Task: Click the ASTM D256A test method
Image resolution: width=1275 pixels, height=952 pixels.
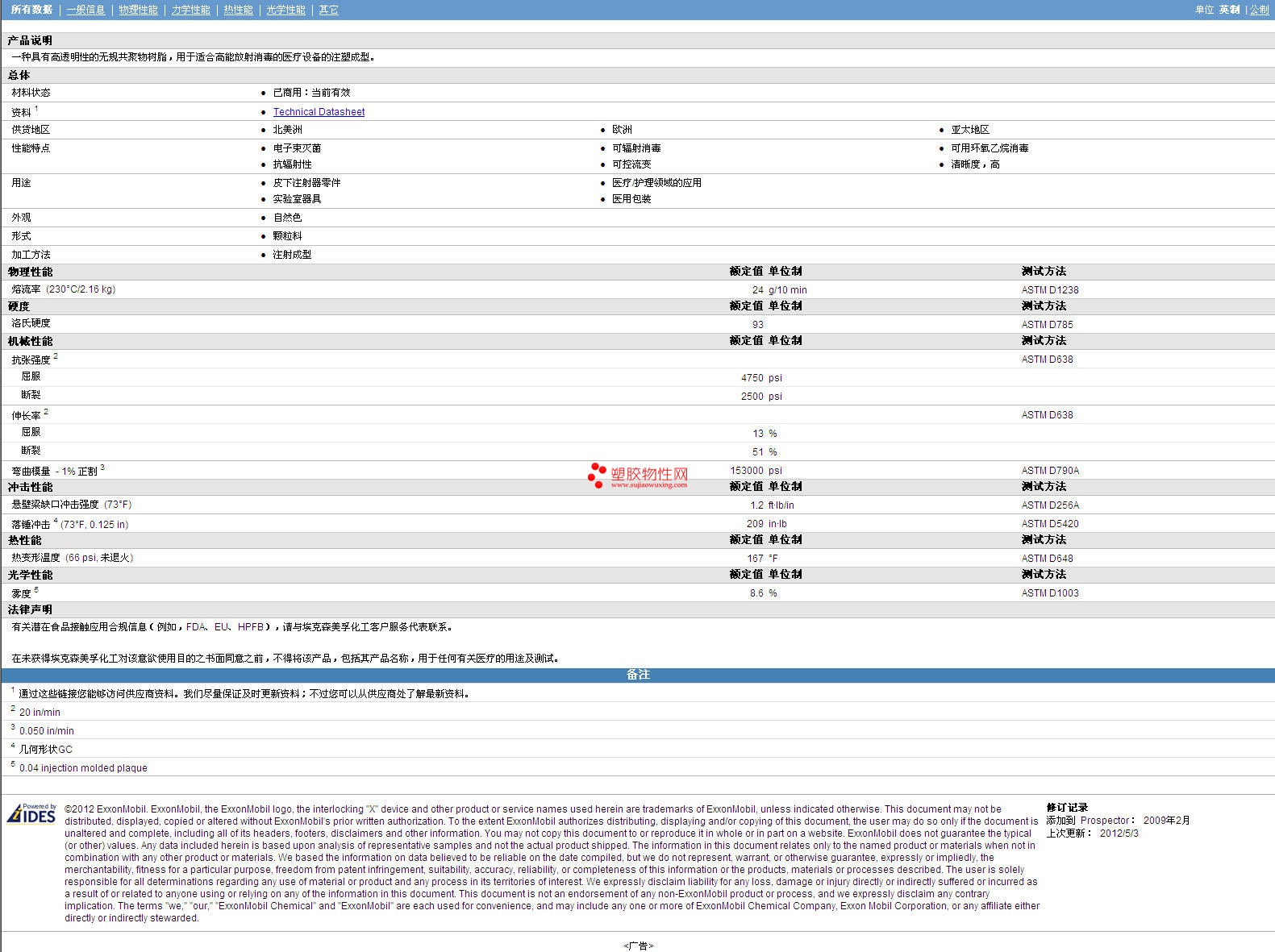Action: pos(1050,505)
